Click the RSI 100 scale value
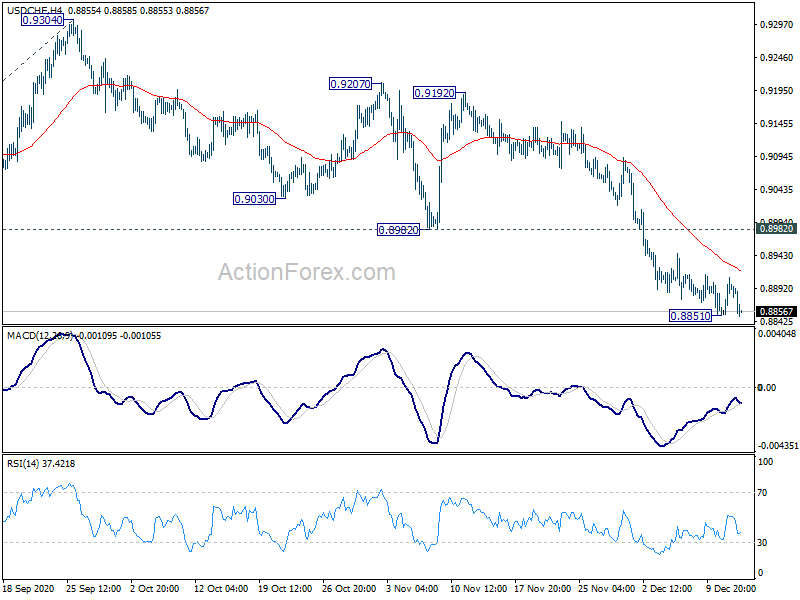The image size is (800, 600). click(x=766, y=462)
